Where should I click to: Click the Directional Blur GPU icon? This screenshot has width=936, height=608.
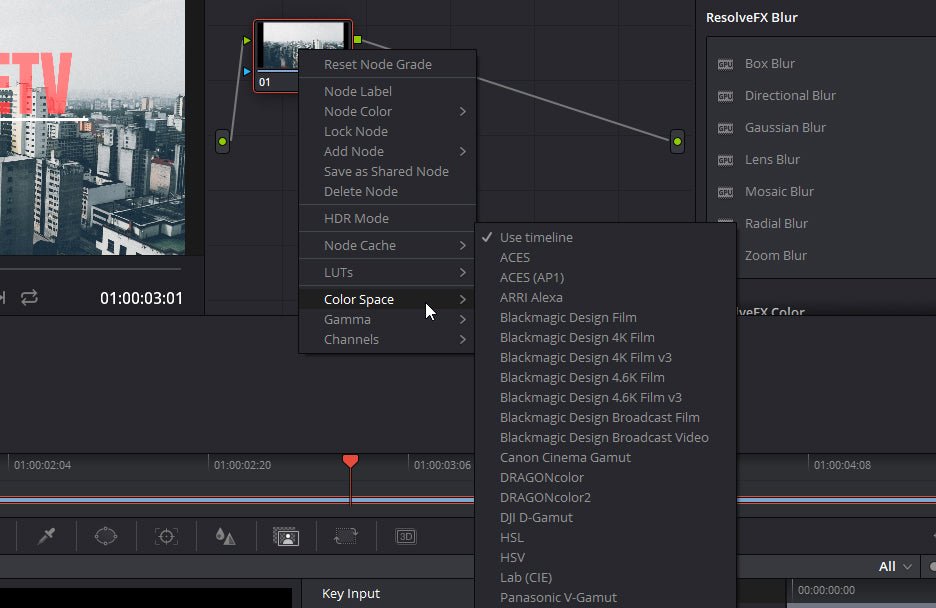click(x=725, y=96)
